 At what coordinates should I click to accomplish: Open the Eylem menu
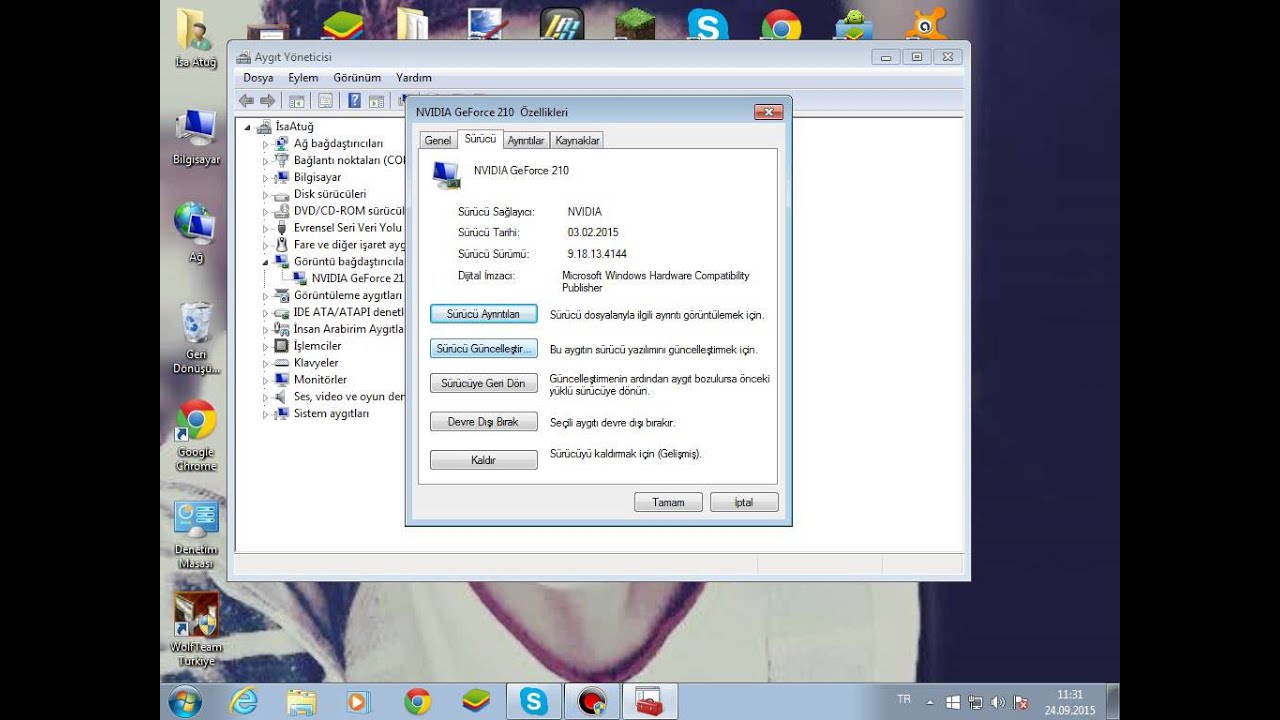(x=303, y=78)
